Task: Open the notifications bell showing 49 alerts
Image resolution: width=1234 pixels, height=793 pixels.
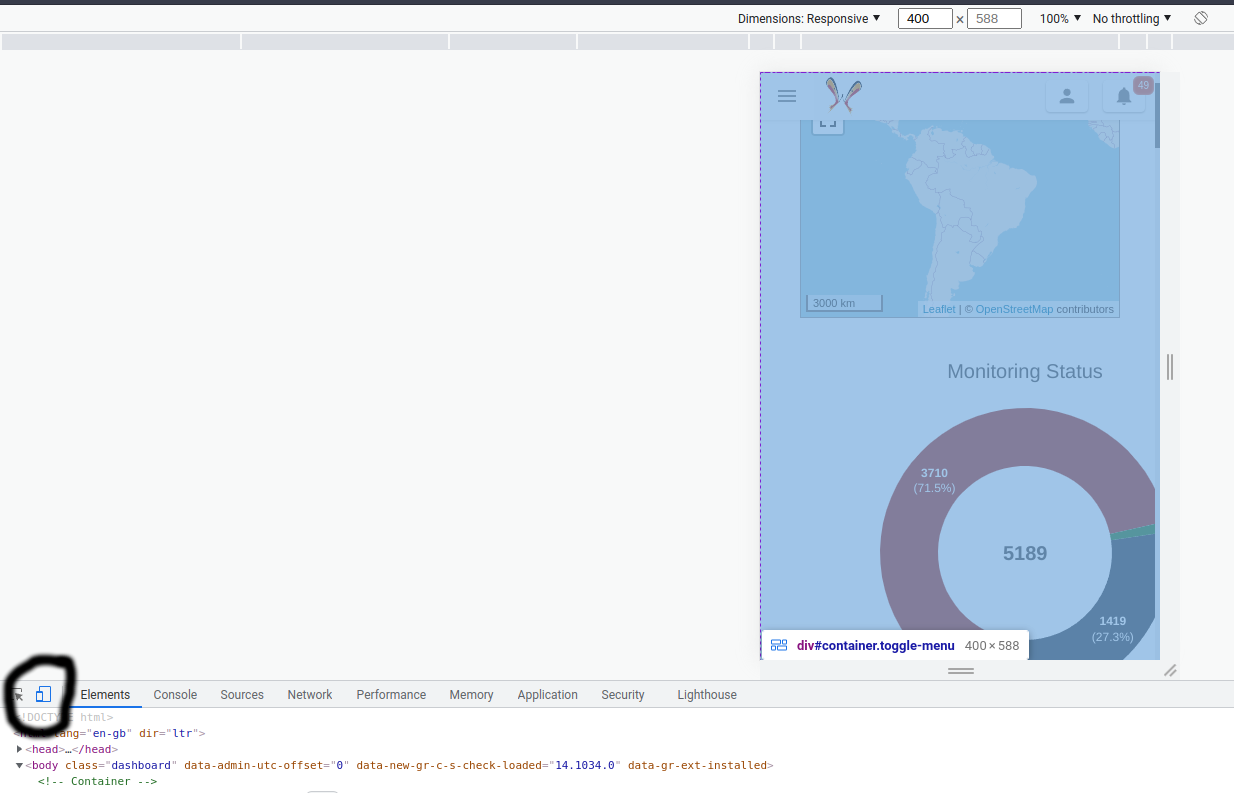Action: [x=1122, y=95]
